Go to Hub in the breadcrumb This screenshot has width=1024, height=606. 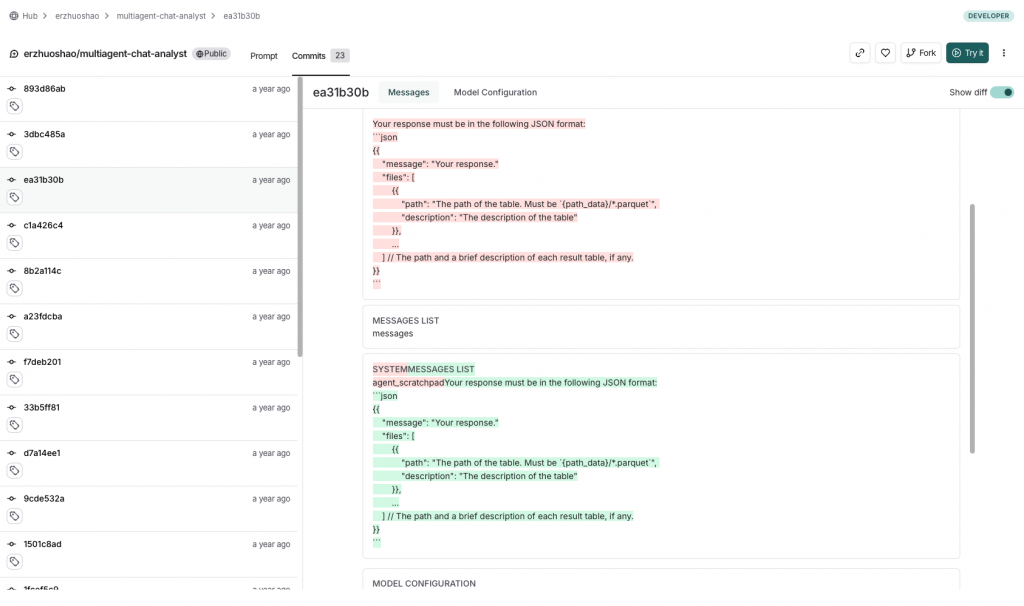[x=30, y=16]
